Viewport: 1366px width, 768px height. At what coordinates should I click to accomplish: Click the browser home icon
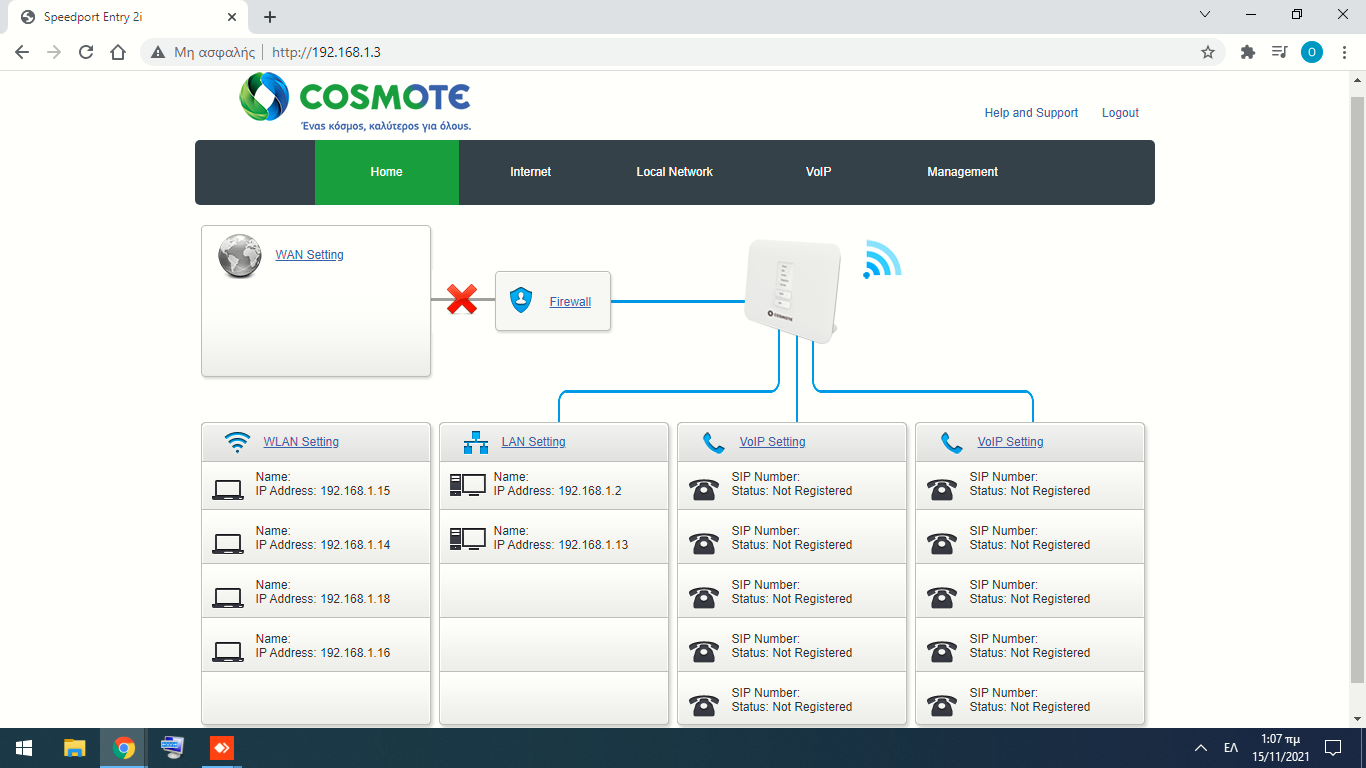[x=118, y=52]
